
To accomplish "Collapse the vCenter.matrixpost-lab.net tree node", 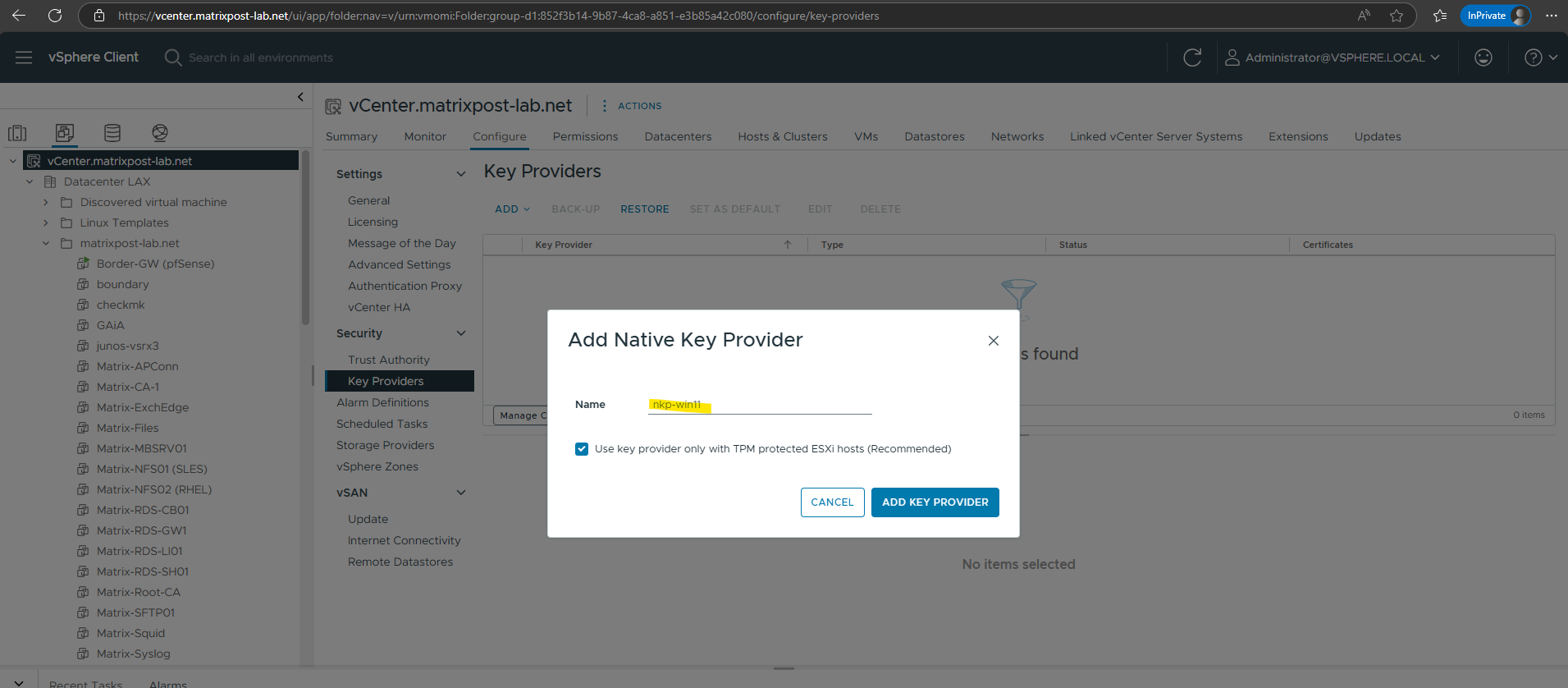I will click(12, 161).
